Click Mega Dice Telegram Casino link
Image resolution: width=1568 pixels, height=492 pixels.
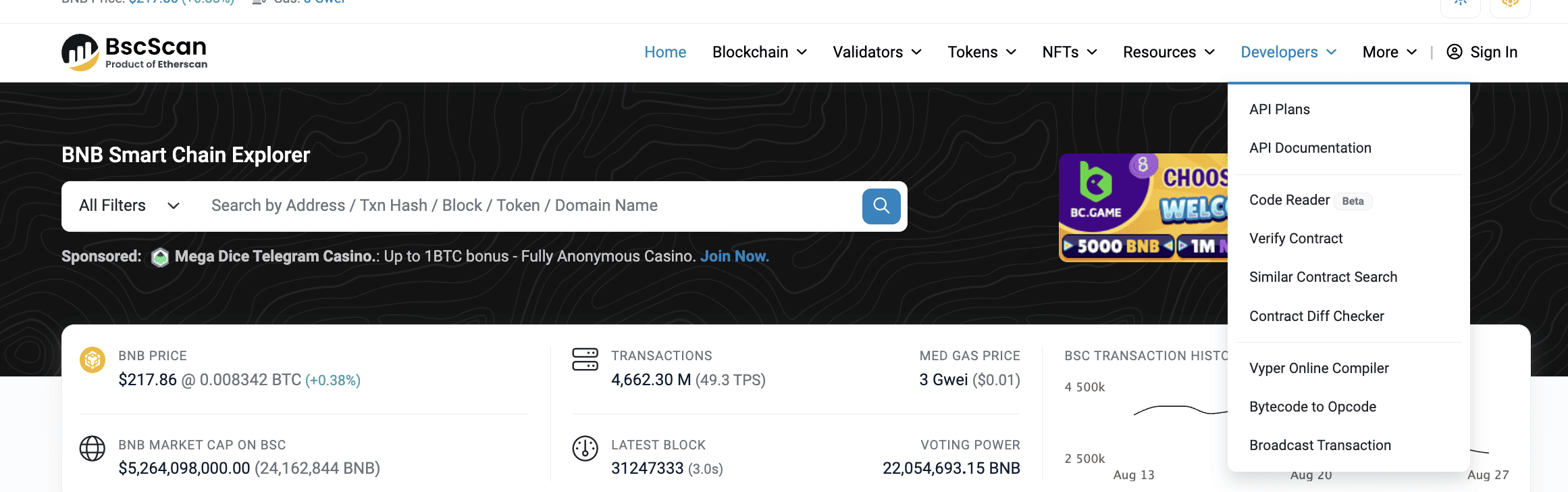point(274,257)
